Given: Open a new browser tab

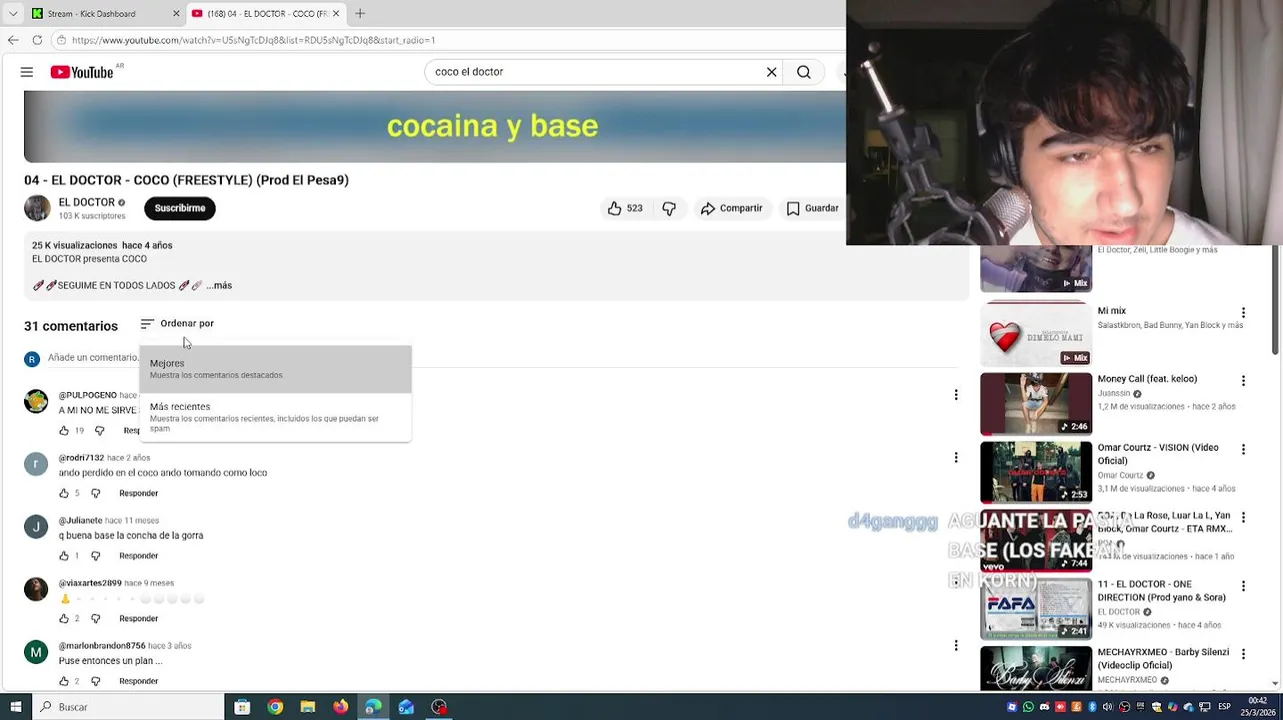Looking at the screenshot, I should (x=360, y=14).
